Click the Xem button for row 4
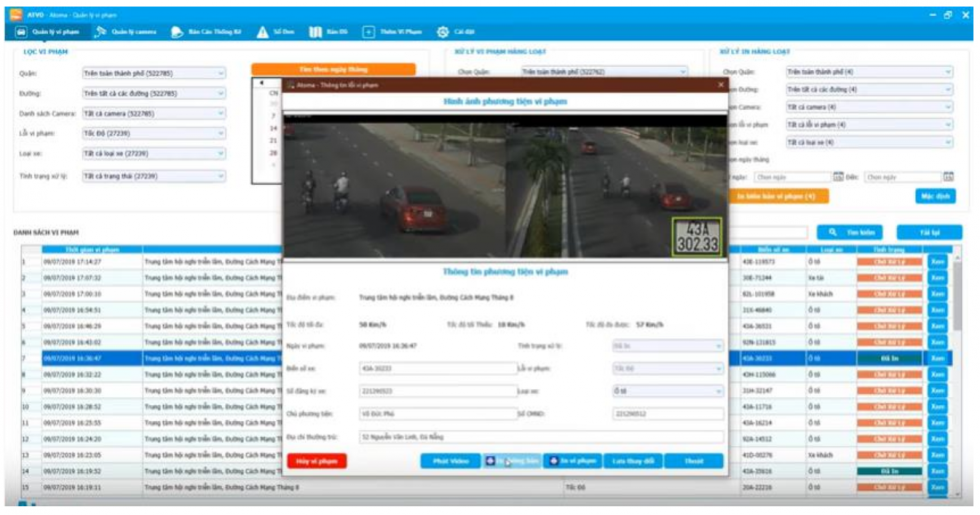The height and width of the screenshot is (515, 980). point(937,310)
